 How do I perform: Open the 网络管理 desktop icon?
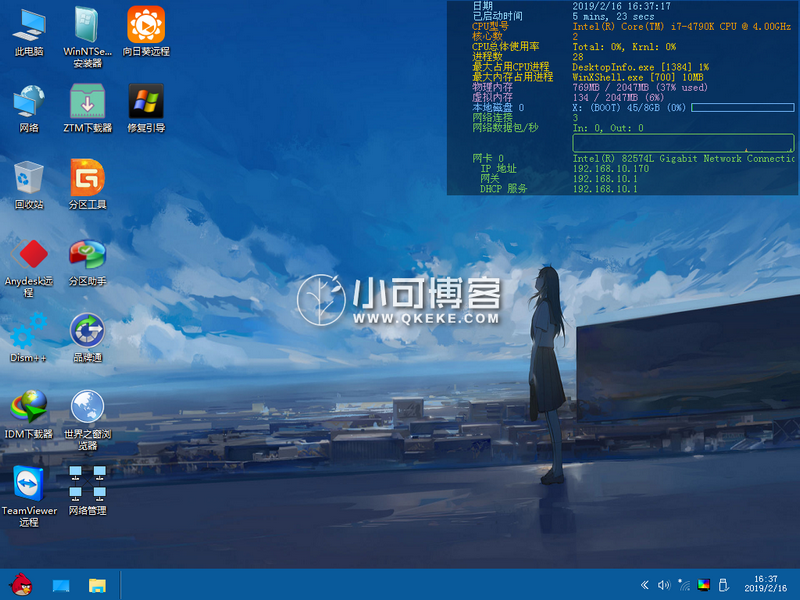[87, 491]
